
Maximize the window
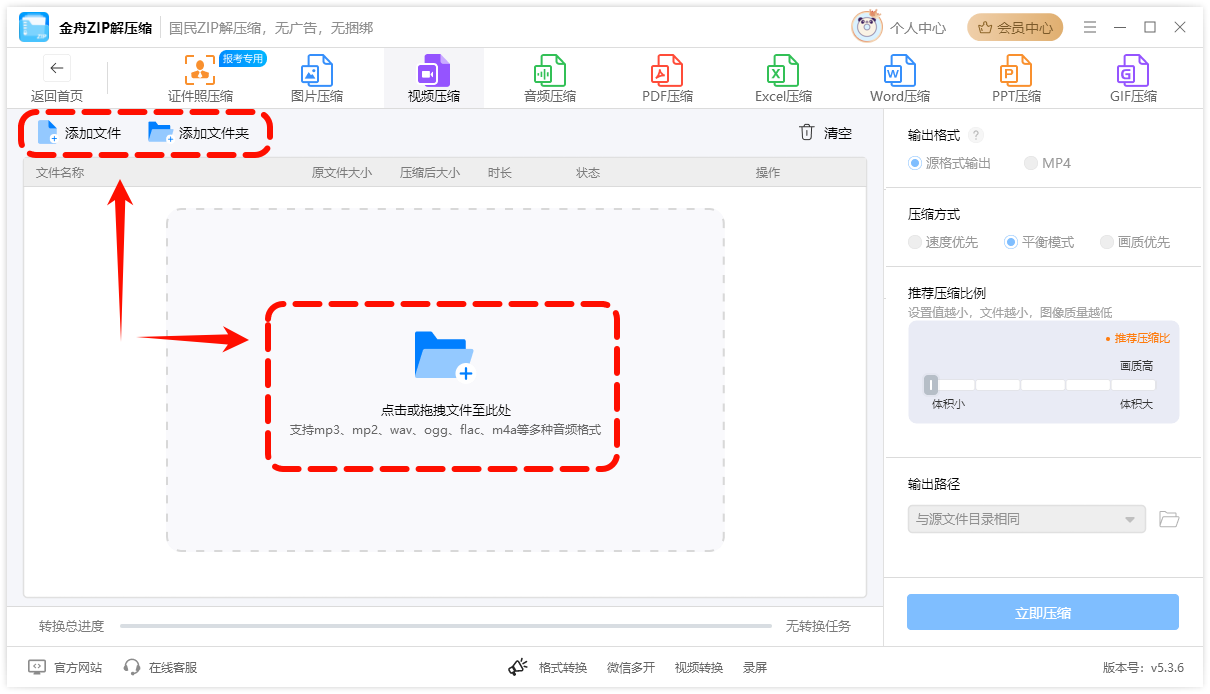point(1150,27)
